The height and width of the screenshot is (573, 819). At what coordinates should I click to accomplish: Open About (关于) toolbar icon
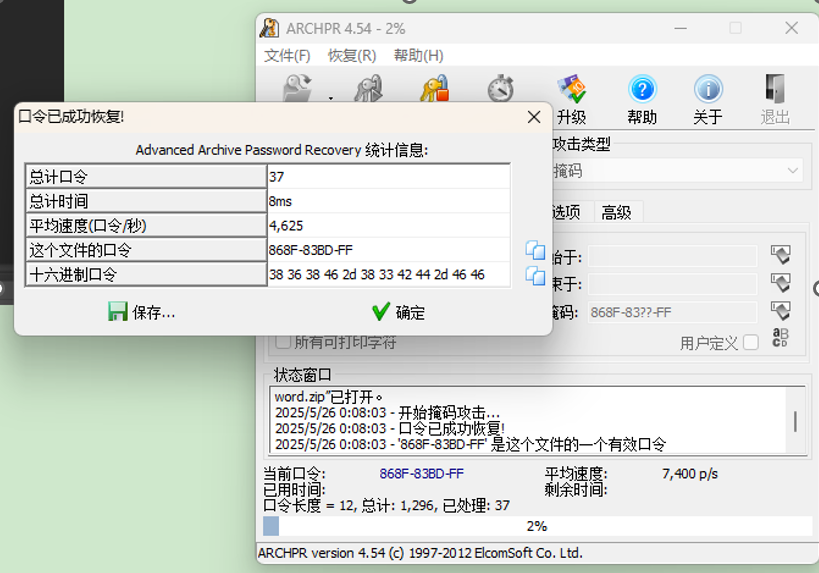pyautogui.click(x=708, y=89)
